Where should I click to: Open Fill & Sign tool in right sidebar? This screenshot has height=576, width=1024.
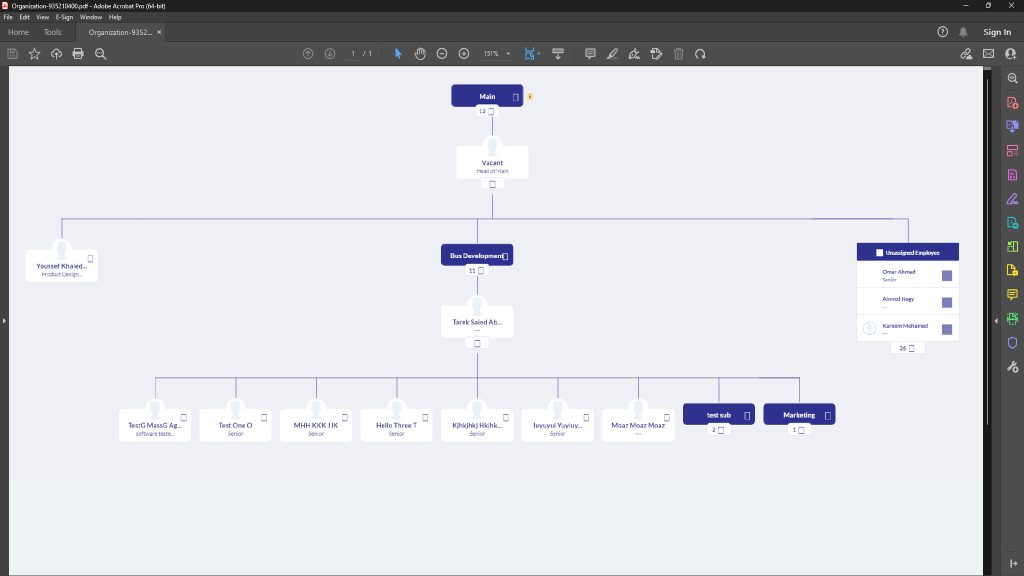[x=1012, y=199]
